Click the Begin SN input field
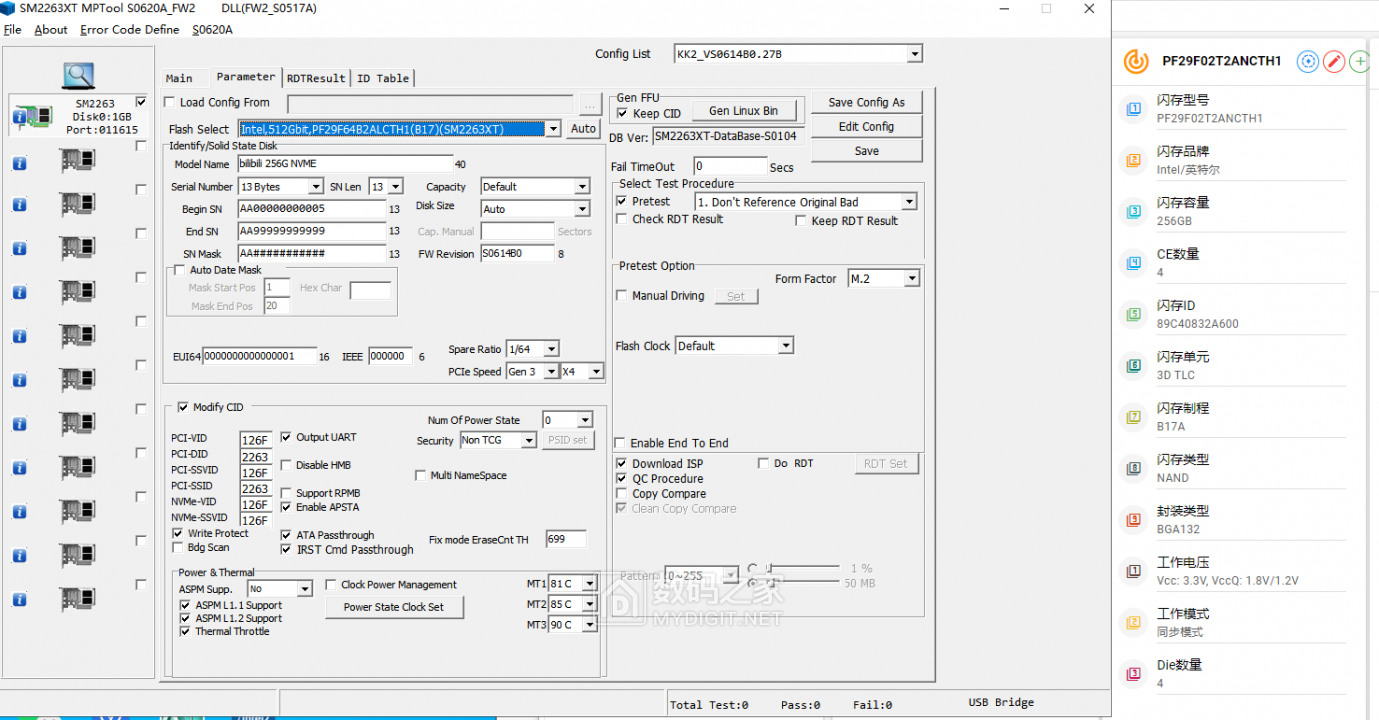This screenshot has width=1379, height=720. click(311, 209)
